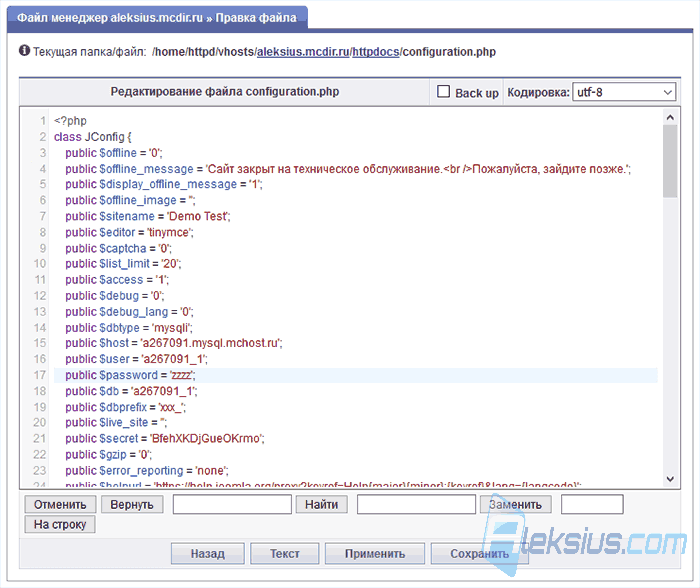Focus the replace text field before Заменить
The height and width of the screenshot is (588, 700).
(x=416, y=505)
